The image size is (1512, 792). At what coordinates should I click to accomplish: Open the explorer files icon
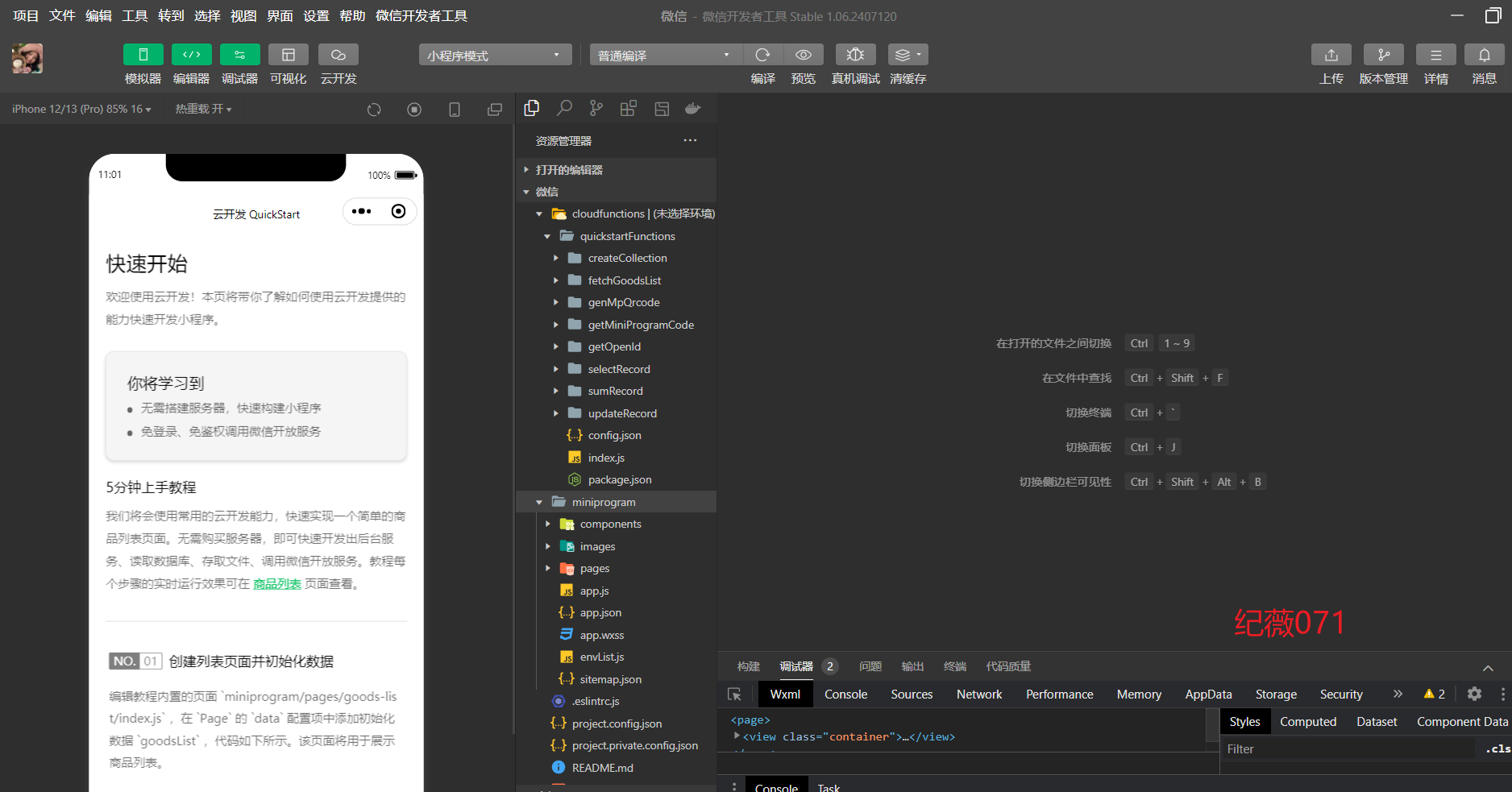click(x=532, y=108)
